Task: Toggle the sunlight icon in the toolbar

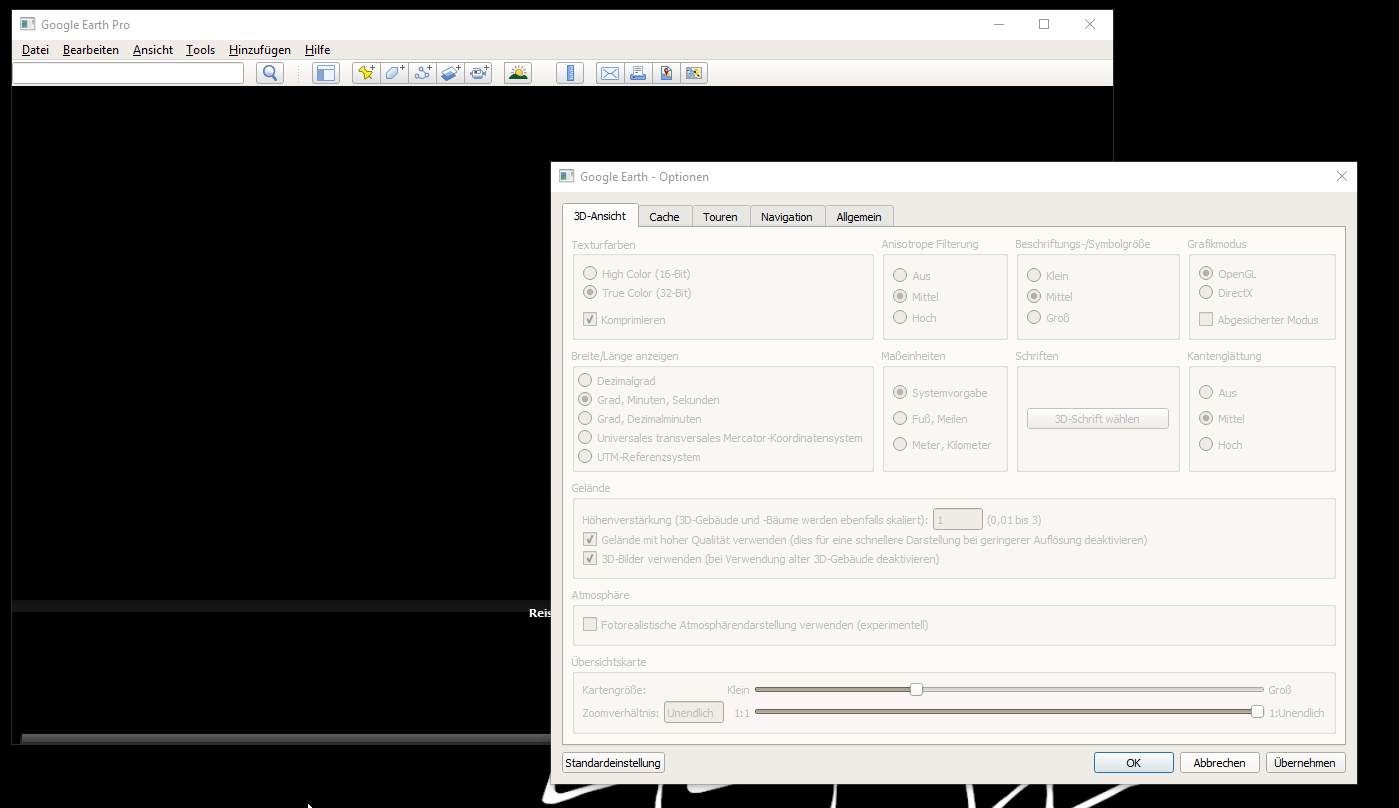Action: (x=518, y=73)
